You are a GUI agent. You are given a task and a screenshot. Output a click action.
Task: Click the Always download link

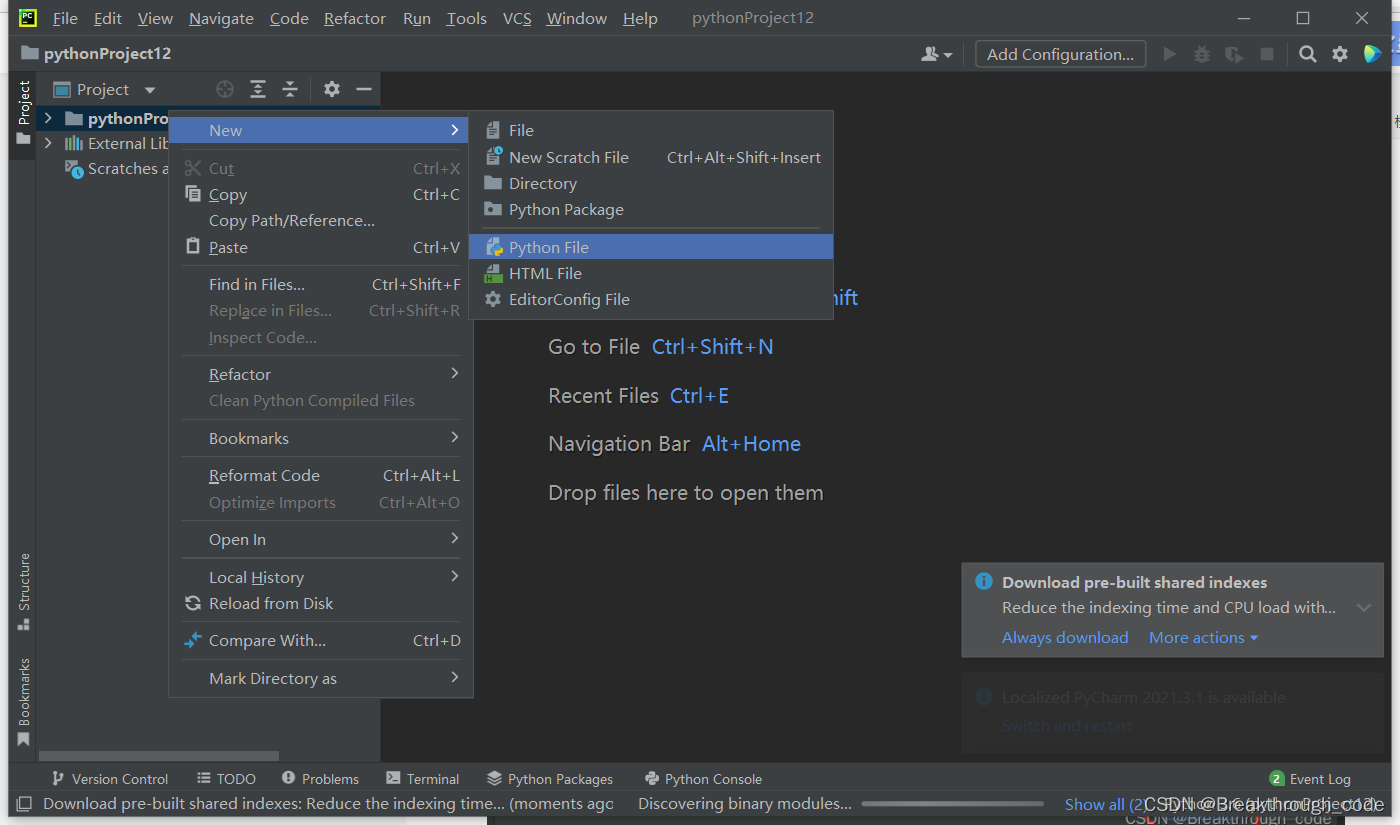(x=1065, y=637)
